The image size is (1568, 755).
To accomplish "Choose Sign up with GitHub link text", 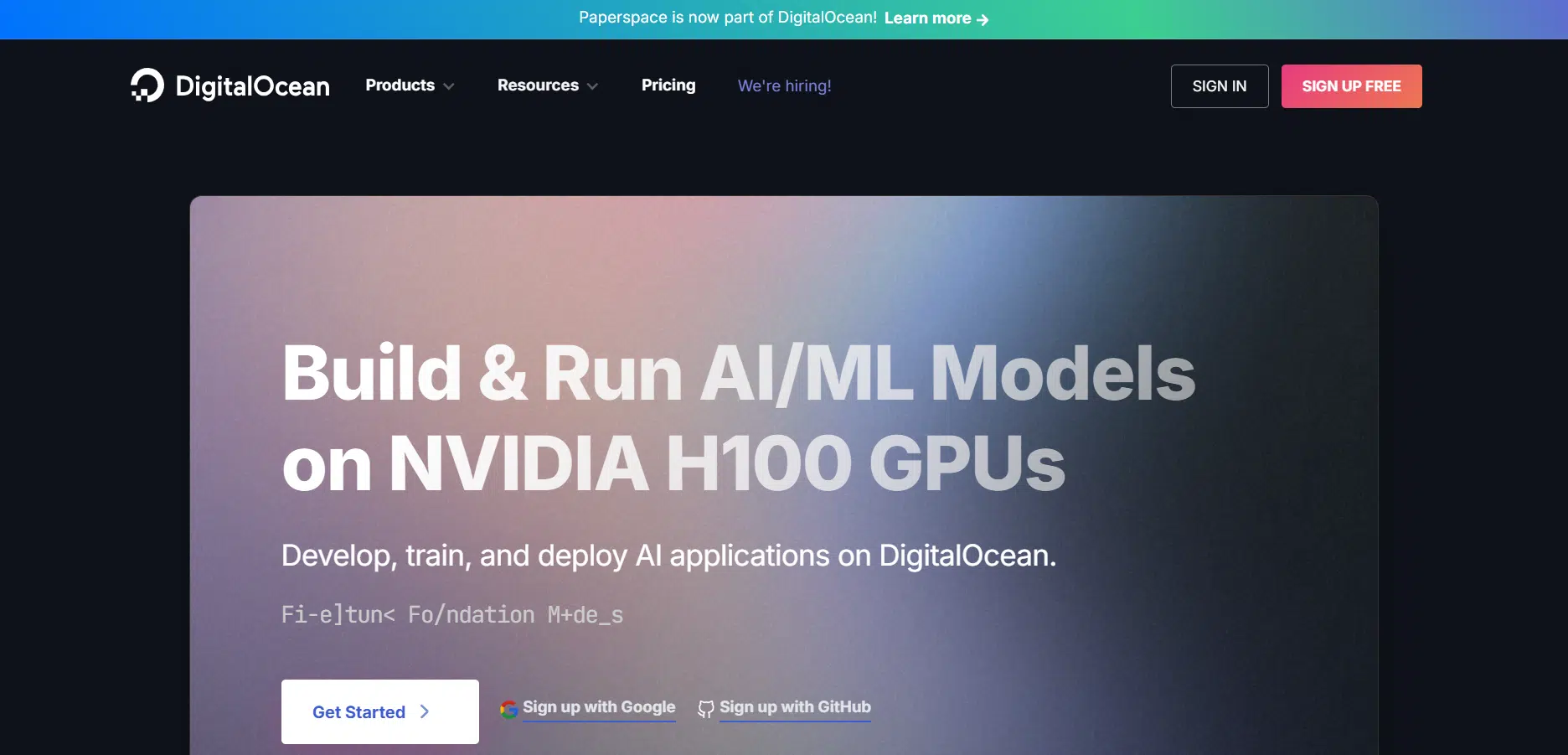I will pyautogui.click(x=795, y=707).
